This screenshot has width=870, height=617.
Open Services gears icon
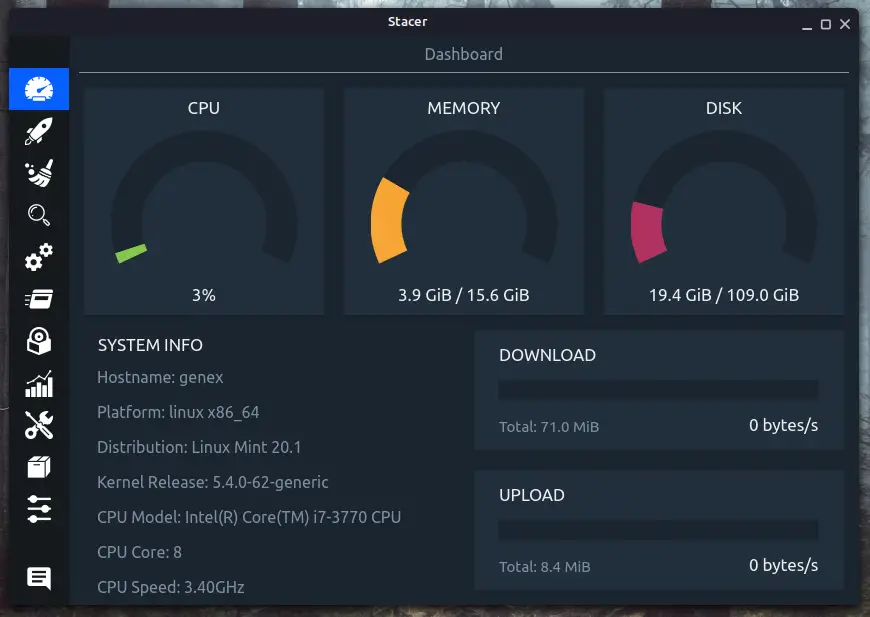pyautogui.click(x=39, y=257)
